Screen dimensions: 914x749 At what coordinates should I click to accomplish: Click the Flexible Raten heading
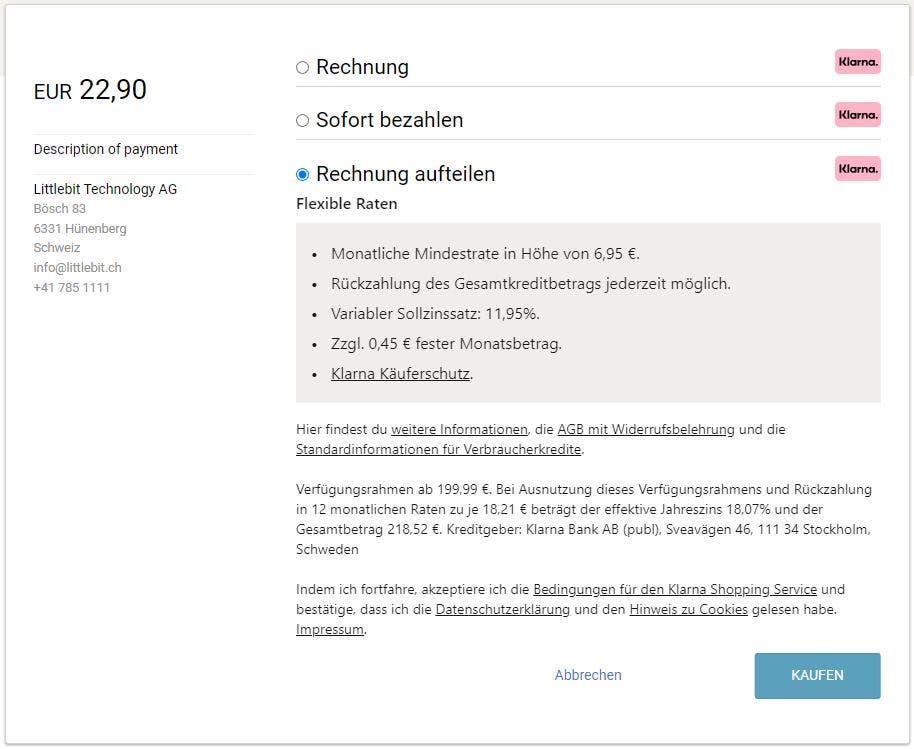coord(347,204)
